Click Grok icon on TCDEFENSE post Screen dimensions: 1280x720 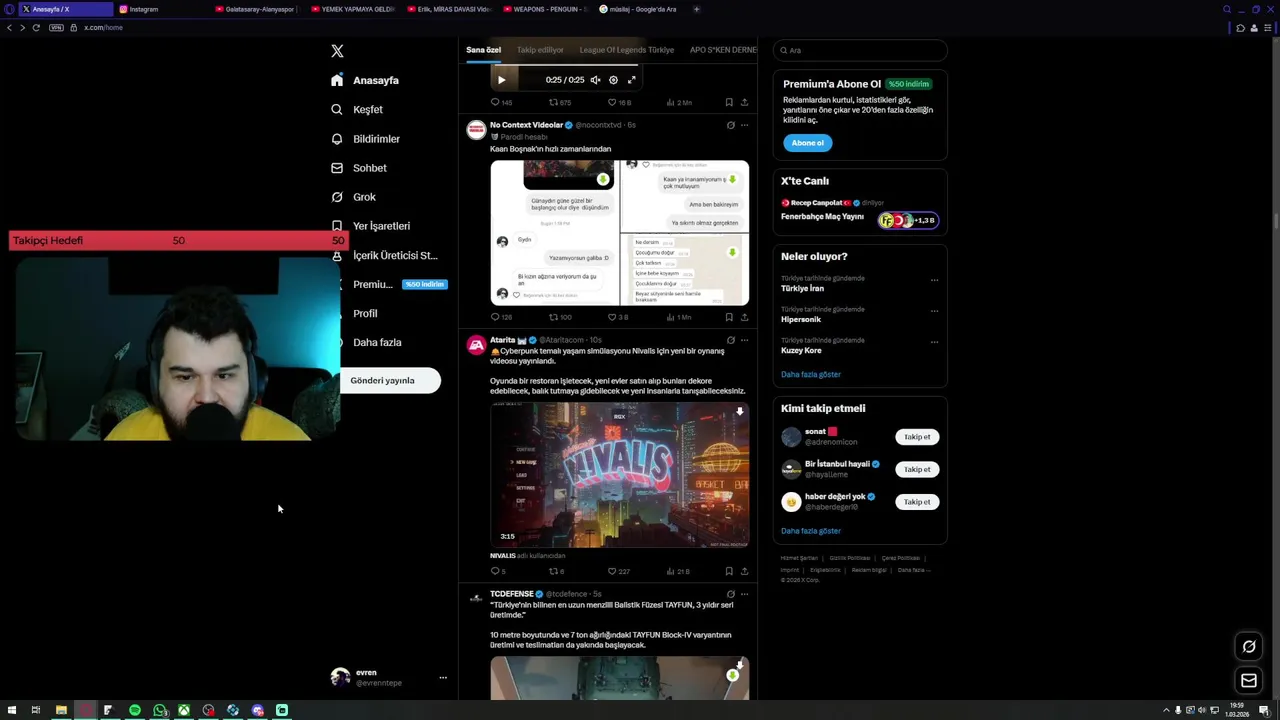coord(730,594)
